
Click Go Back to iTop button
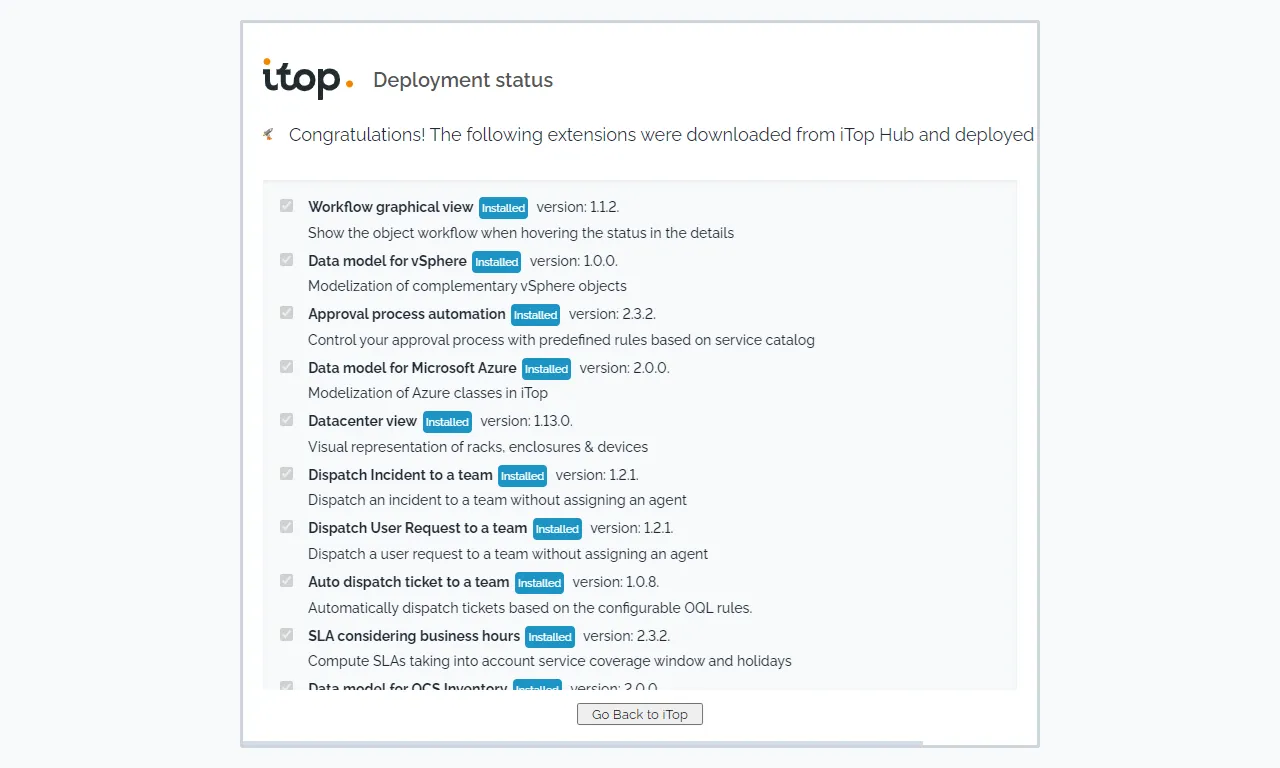[x=640, y=714]
